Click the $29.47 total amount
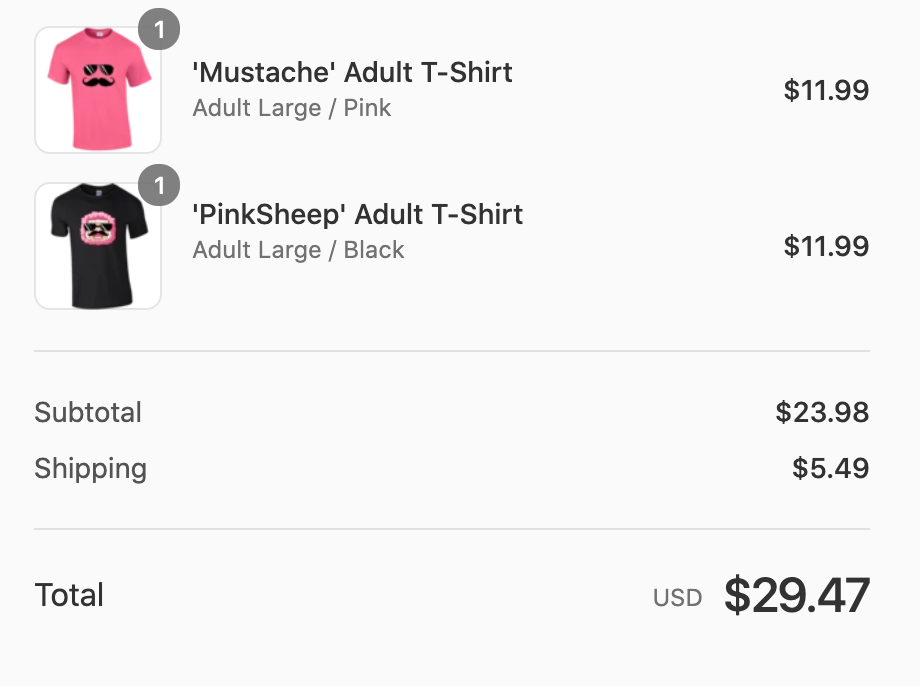The height and width of the screenshot is (686, 920). (797, 596)
